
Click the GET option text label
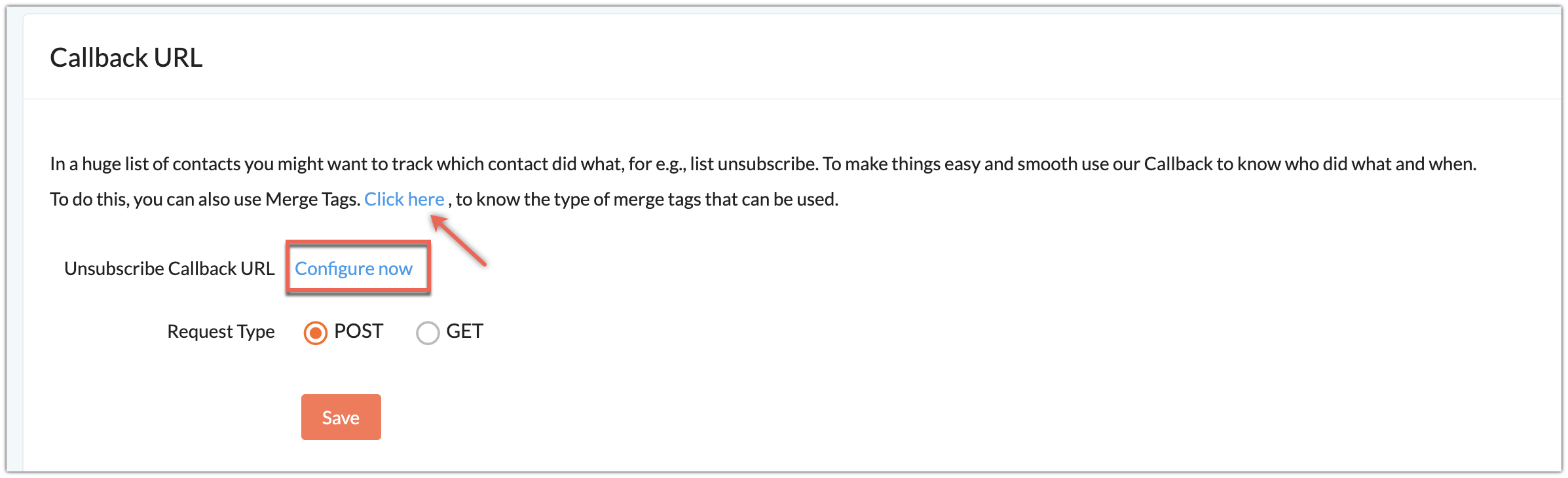coord(464,331)
